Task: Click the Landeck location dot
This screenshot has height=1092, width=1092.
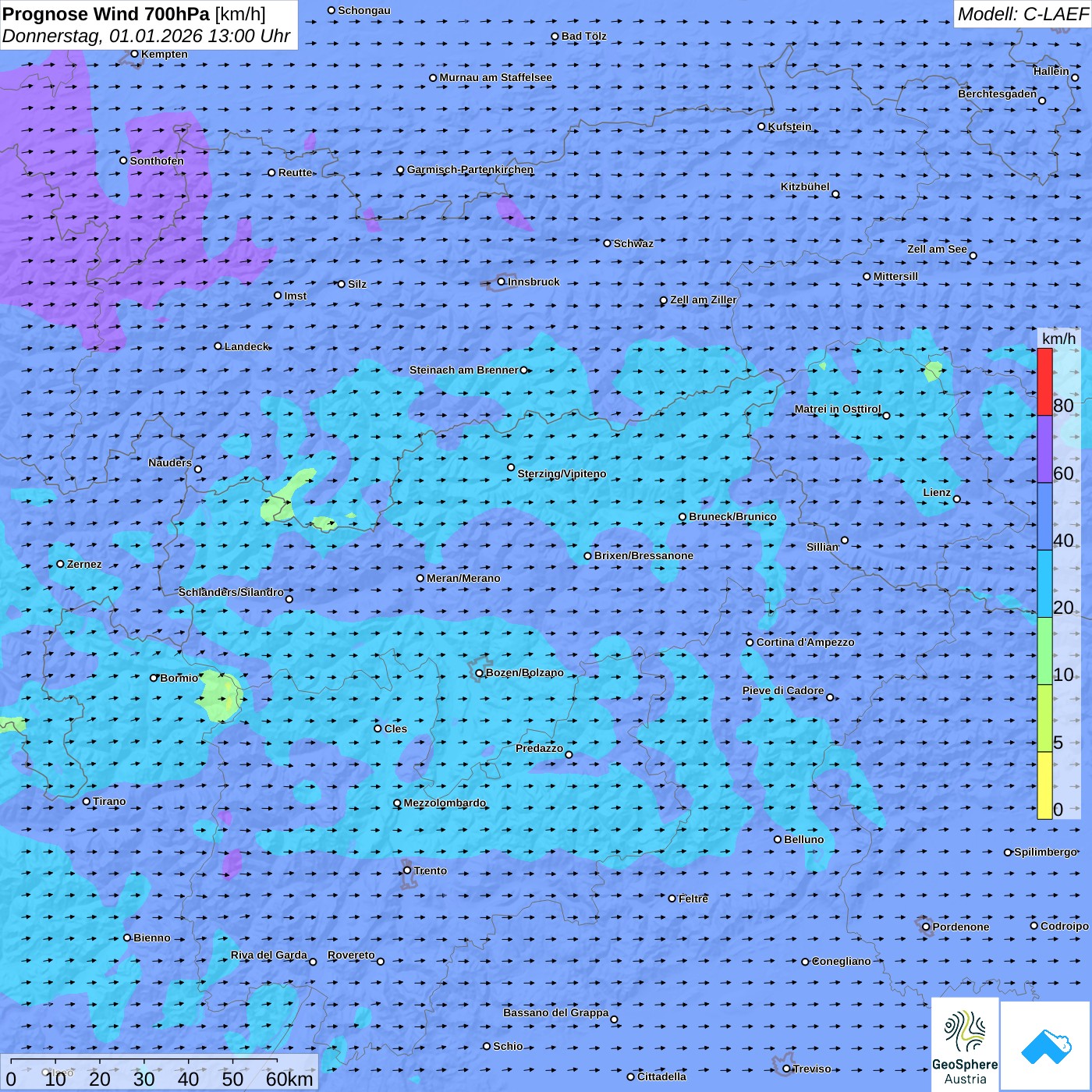Action: pyautogui.click(x=218, y=346)
